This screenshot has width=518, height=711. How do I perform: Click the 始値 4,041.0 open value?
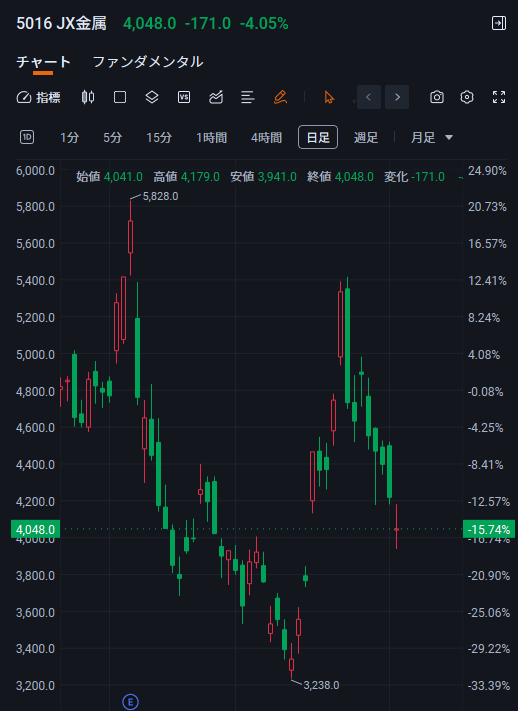pyautogui.click(x=109, y=177)
